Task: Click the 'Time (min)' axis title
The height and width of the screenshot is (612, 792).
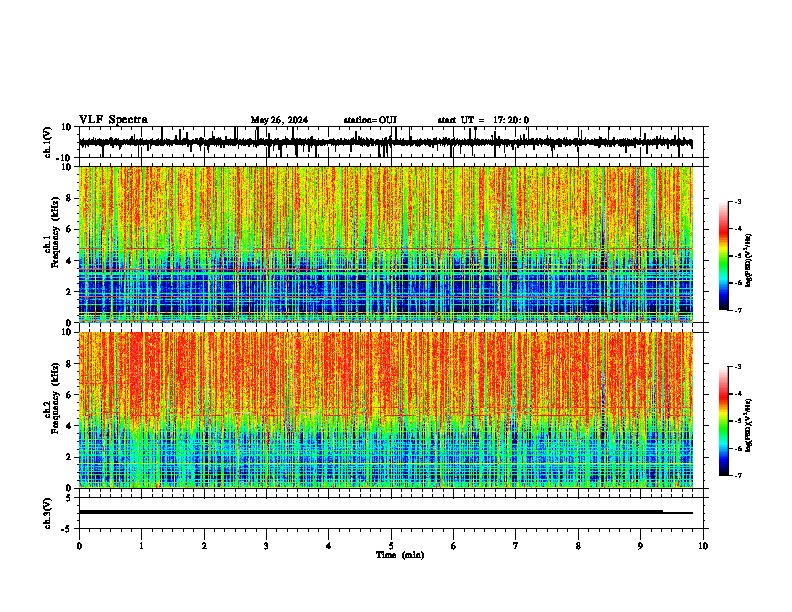Action: (400, 555)
